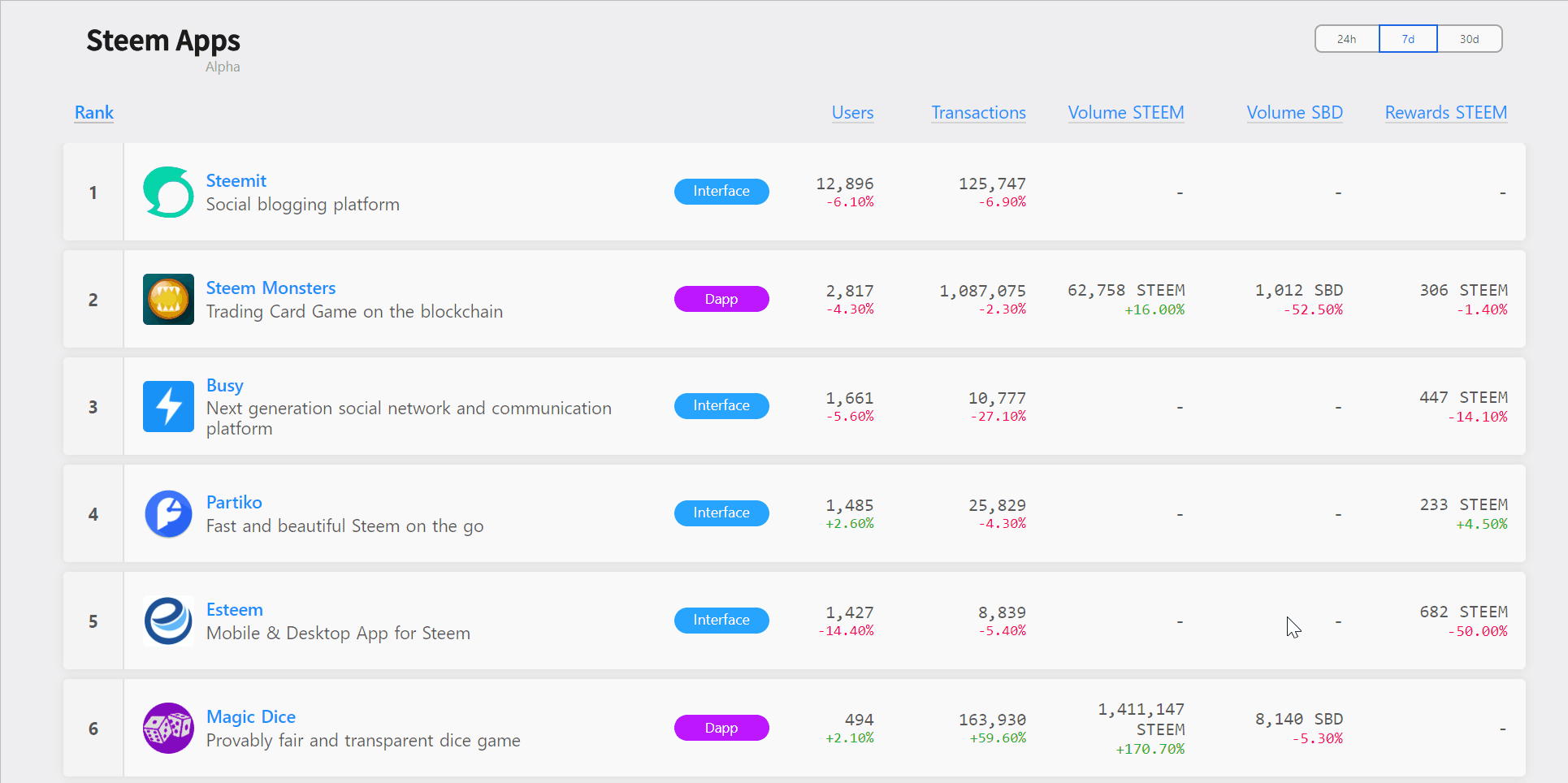The image size is (1568, 783).
Task: Click Interface tag on Busy row
Action: coord(721,406)
